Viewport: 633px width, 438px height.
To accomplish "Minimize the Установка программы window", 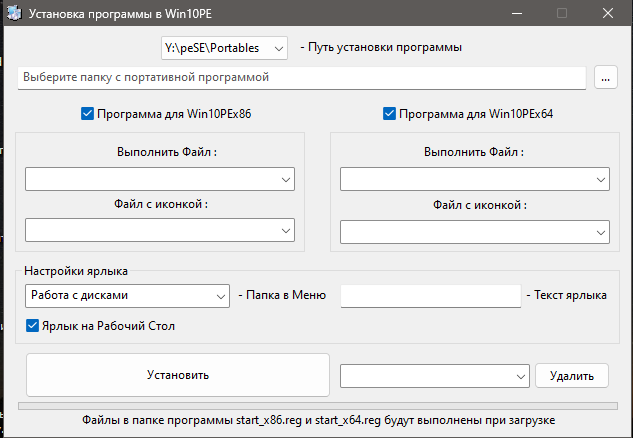I will tap(517, 13).
